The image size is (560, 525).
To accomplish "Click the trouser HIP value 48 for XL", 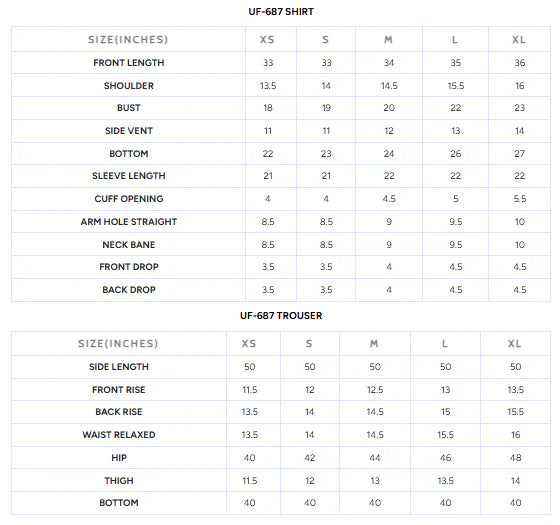I will coord(515,458).
